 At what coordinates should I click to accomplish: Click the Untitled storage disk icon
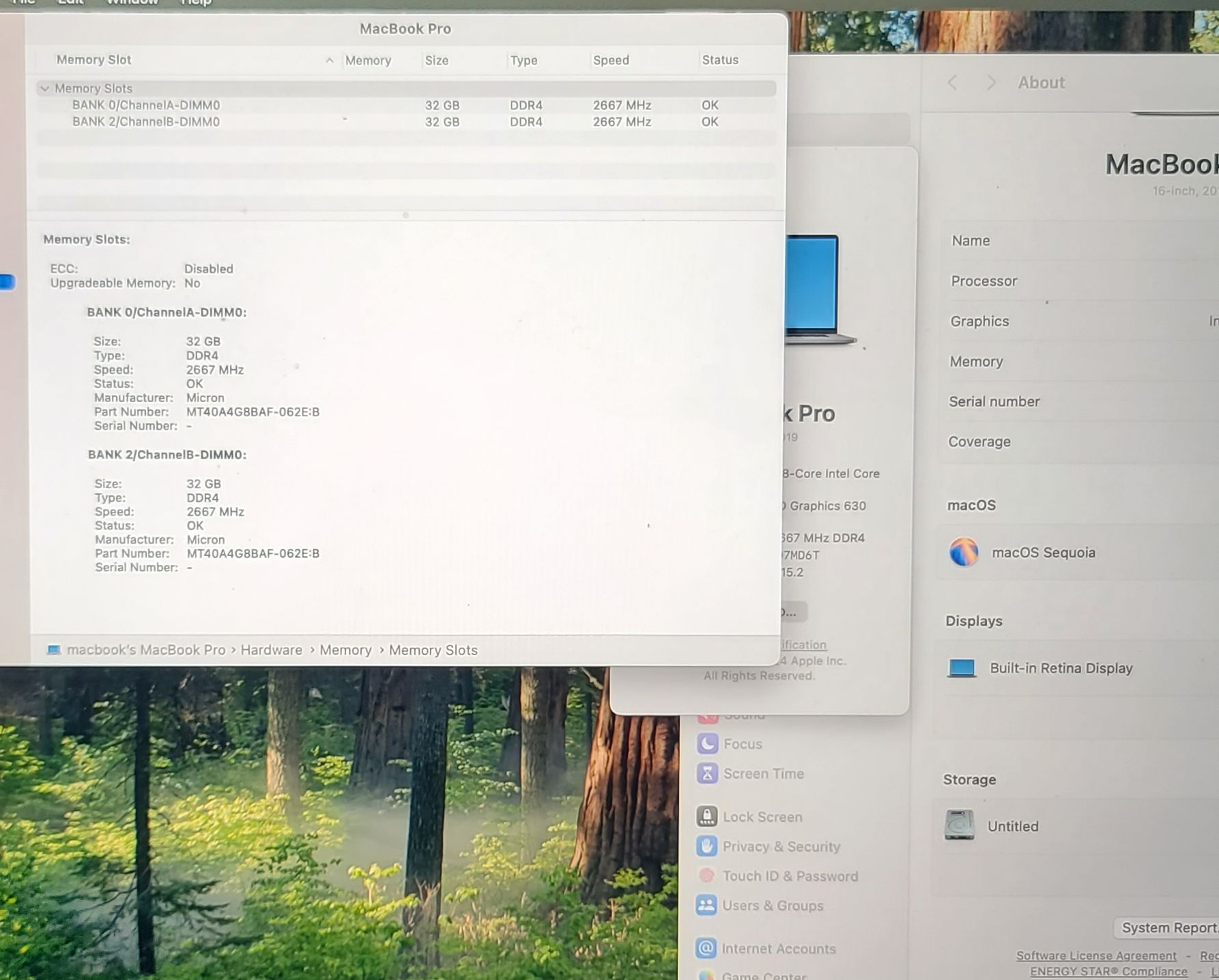point(959,825)
